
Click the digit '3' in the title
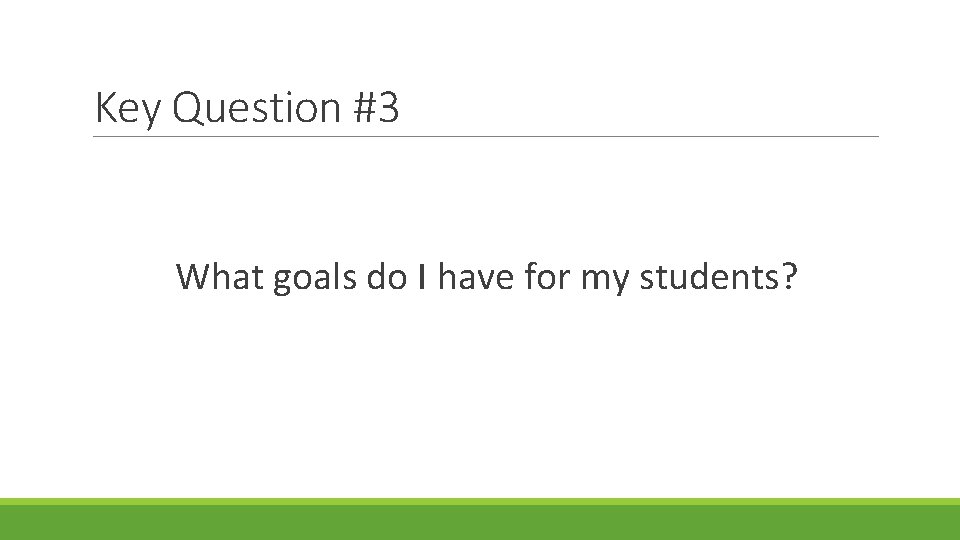click(389, 108)
